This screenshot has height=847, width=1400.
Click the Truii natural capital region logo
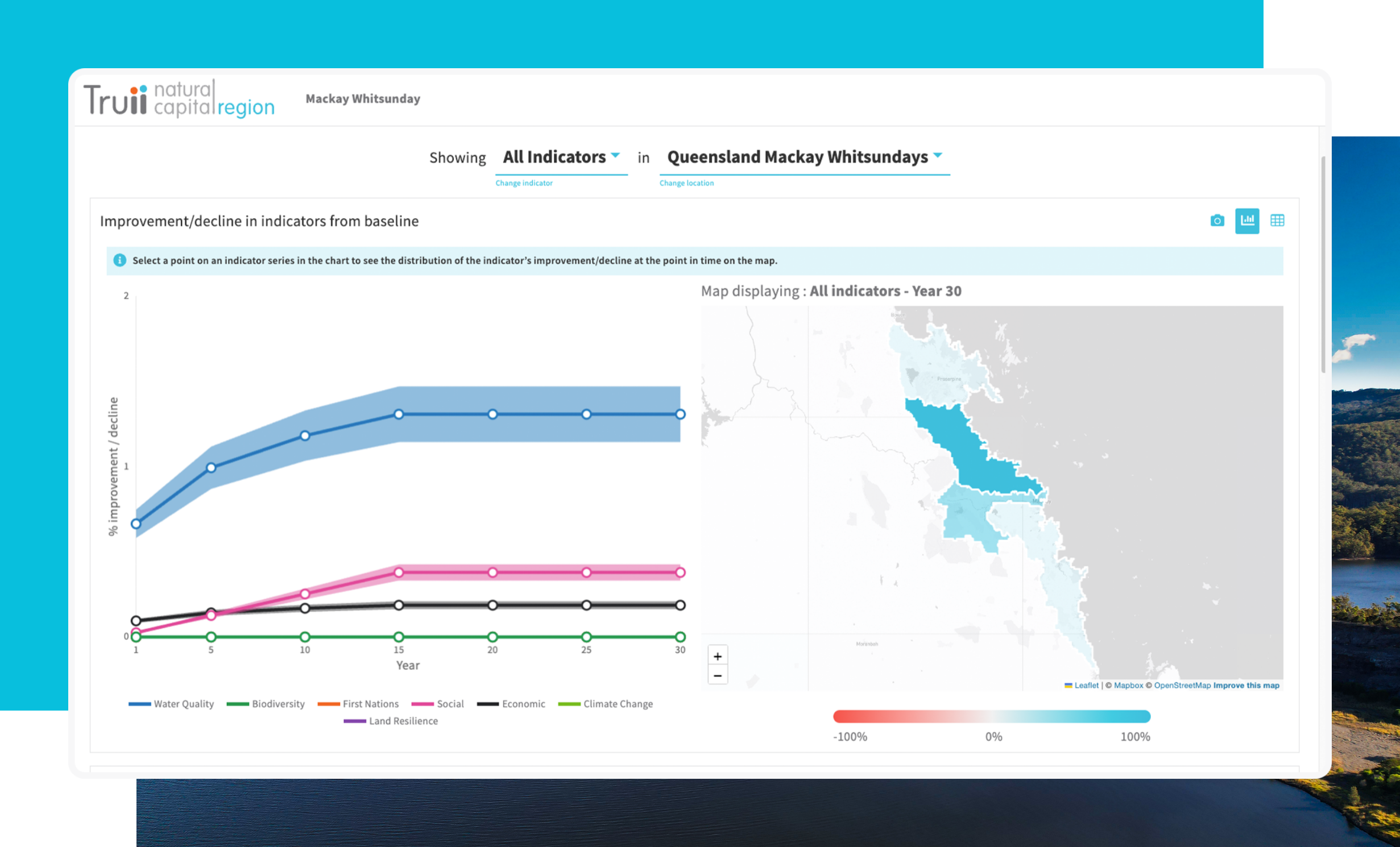pos(179,98)
